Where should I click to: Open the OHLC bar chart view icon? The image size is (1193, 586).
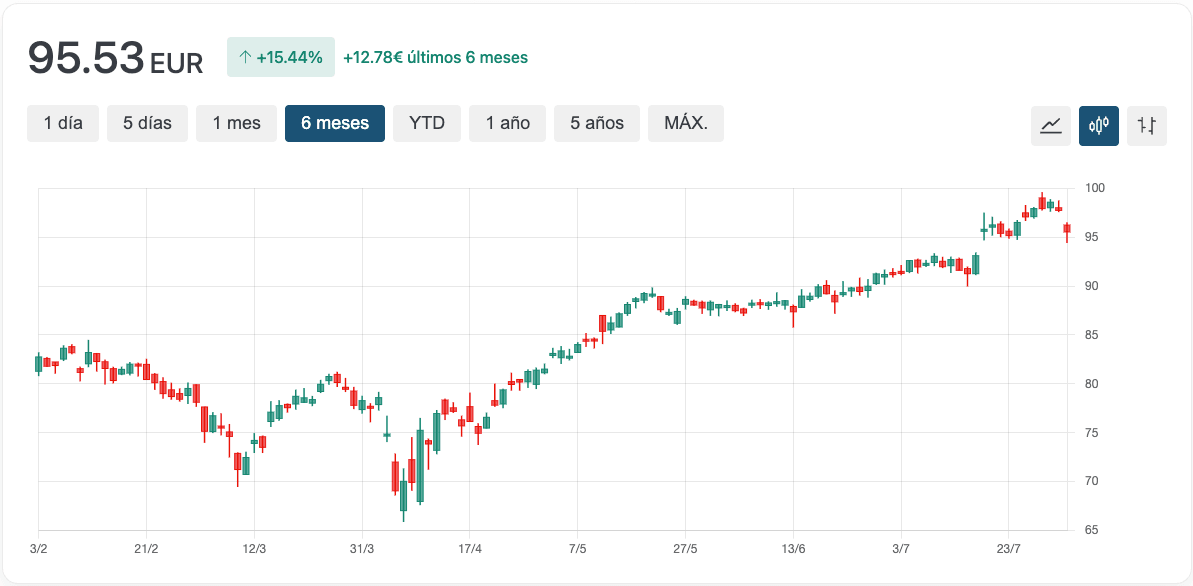tap(1146, 126)
